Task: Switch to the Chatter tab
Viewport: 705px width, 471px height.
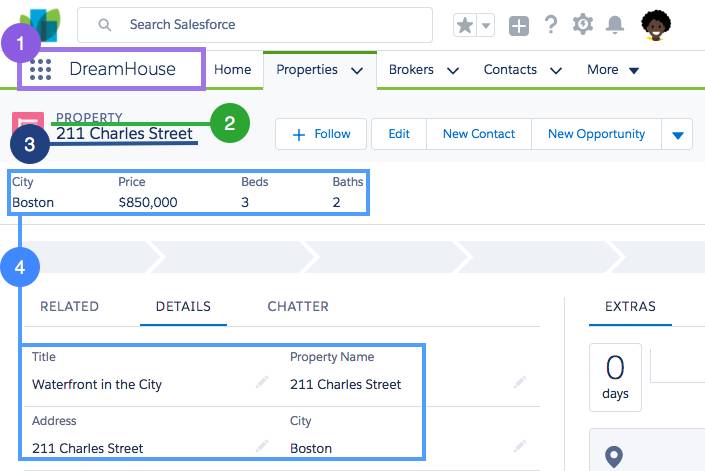Action: [298, 307]
